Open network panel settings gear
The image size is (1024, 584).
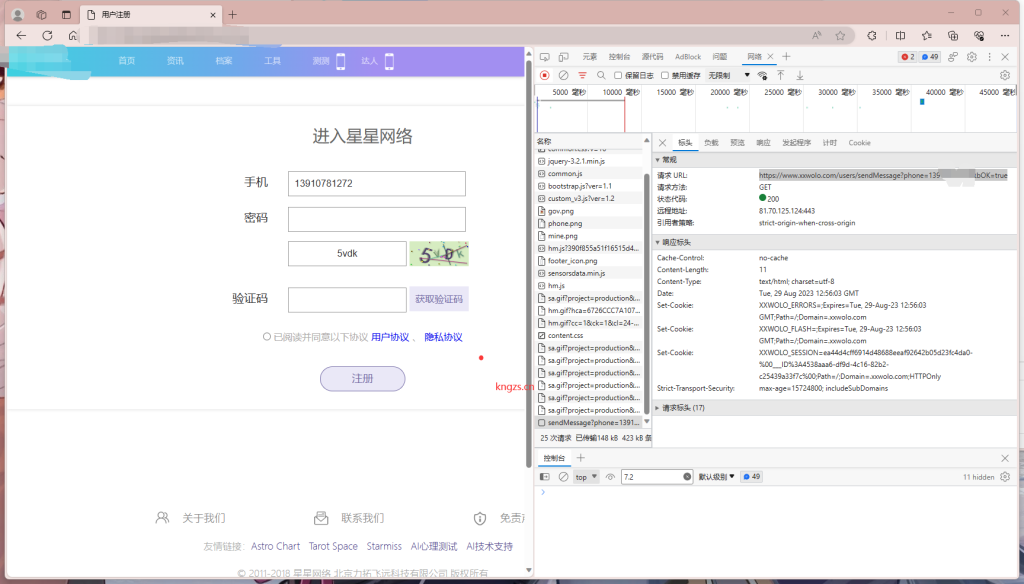click(1005, 75)
